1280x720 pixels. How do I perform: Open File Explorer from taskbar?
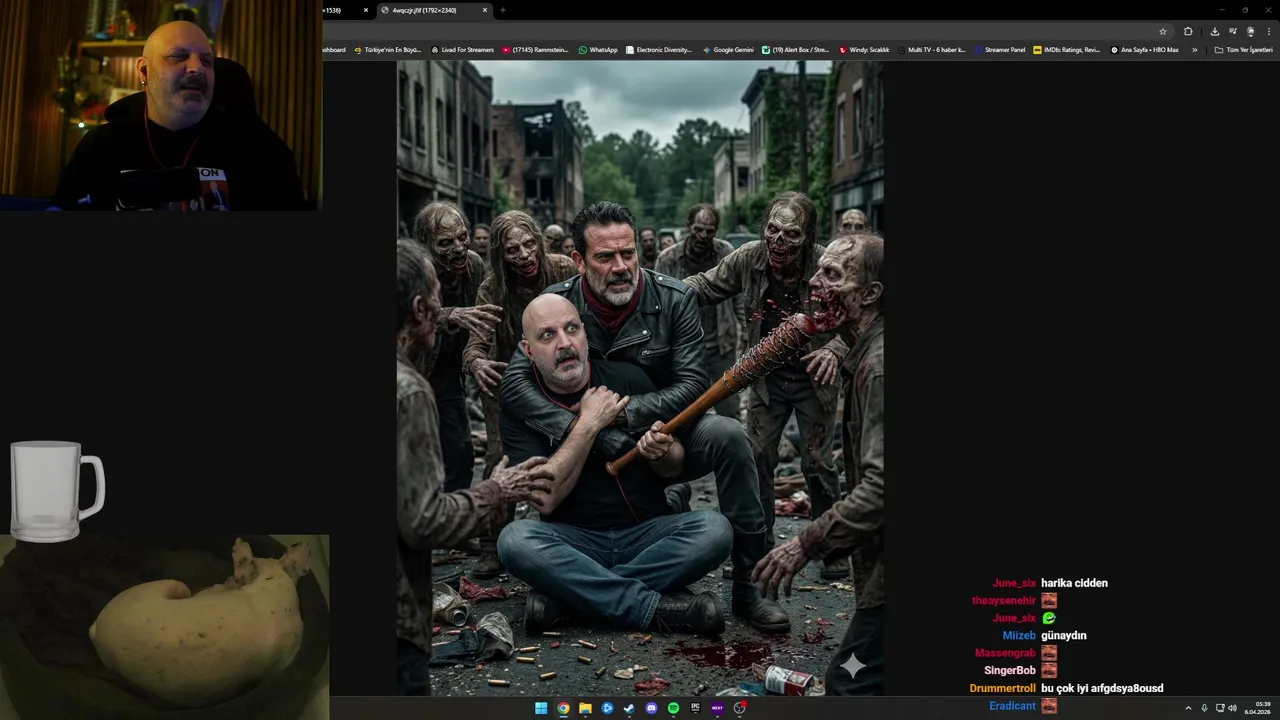pyautogui.click(x=585, y=708)
